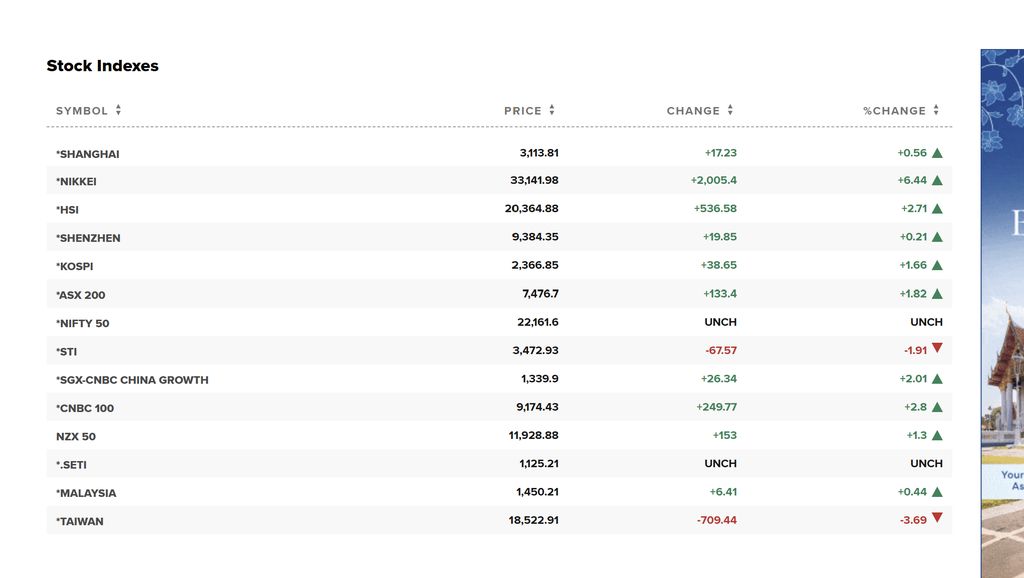This screenshot has width=1024, height=578.
Task: Sort table by the PRICE column arrows
Action: [551, 111]
